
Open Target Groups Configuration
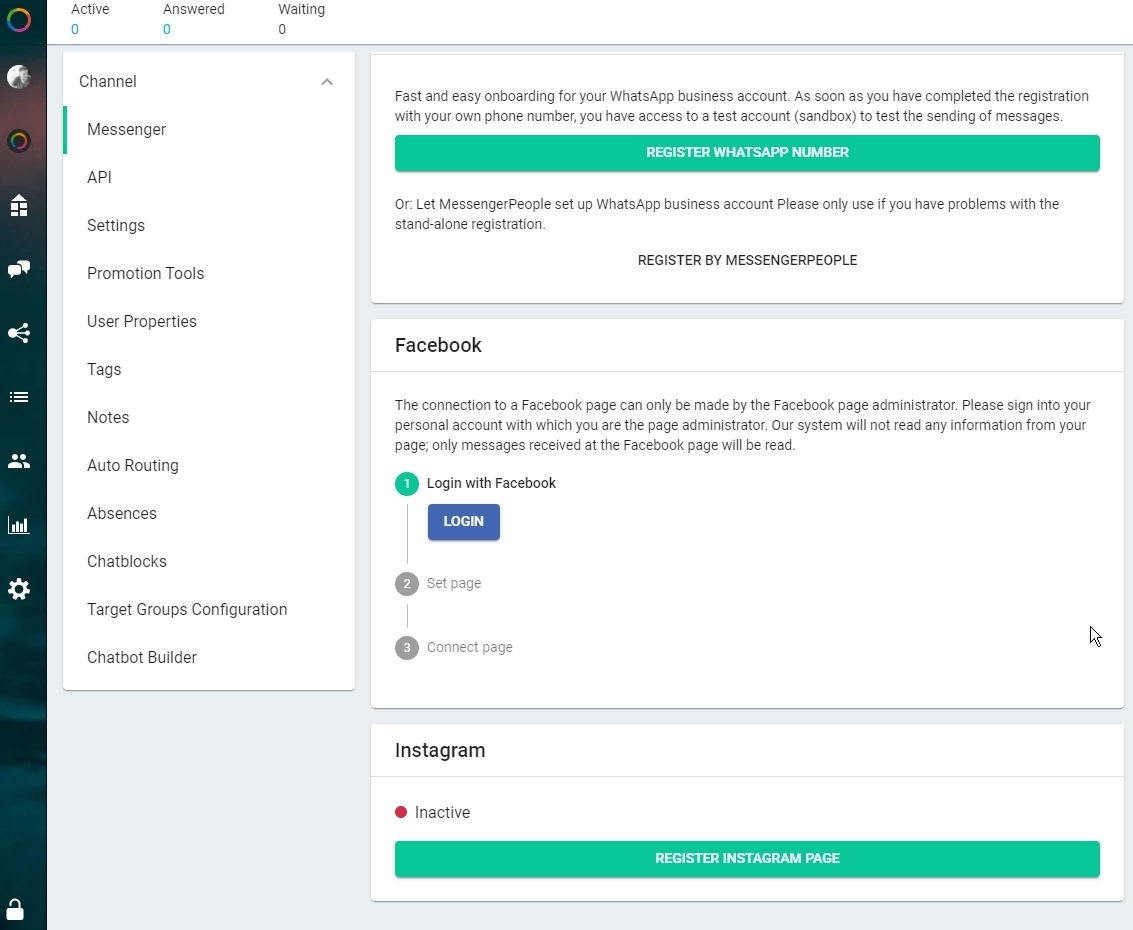pos(209,610)
